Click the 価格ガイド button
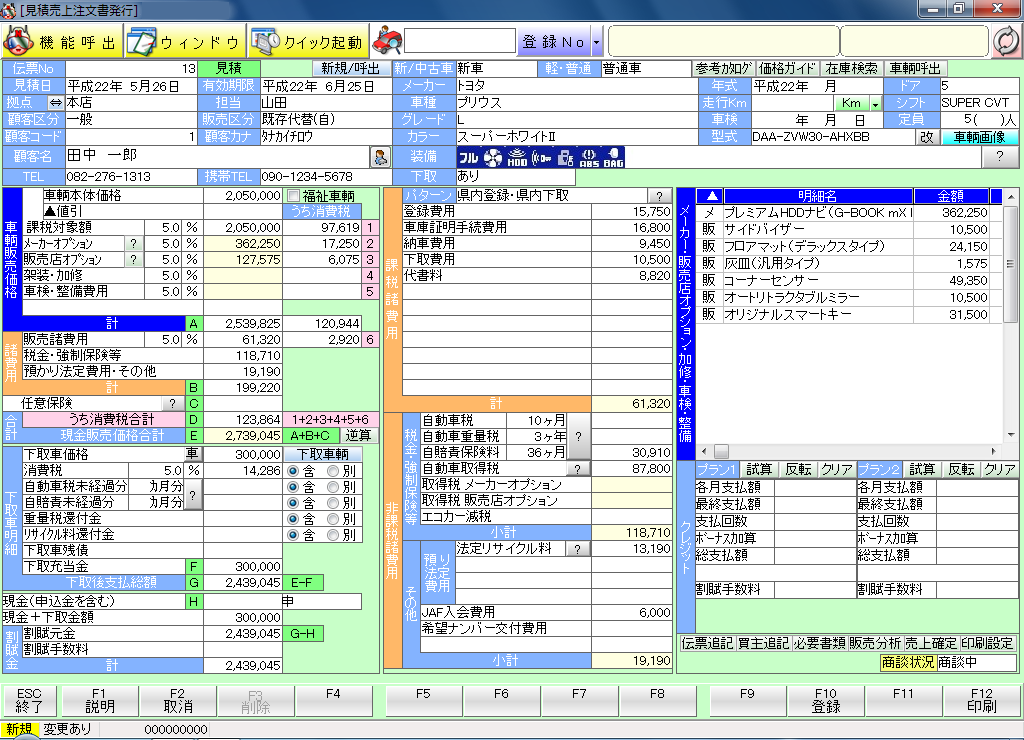1024x740 pixels. (787, 69)
